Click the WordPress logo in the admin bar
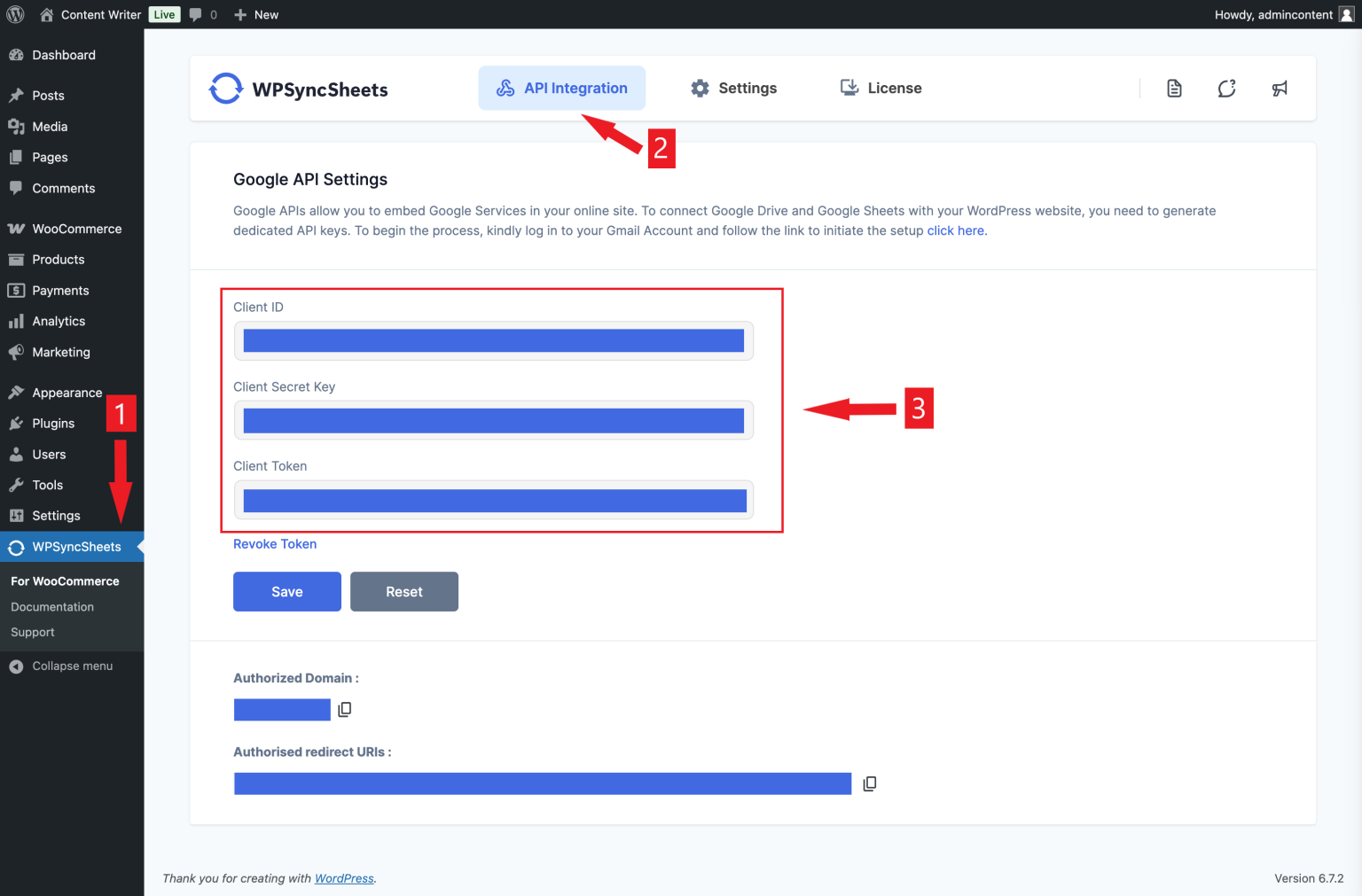The image size is (1362, 896). point(14,14)
